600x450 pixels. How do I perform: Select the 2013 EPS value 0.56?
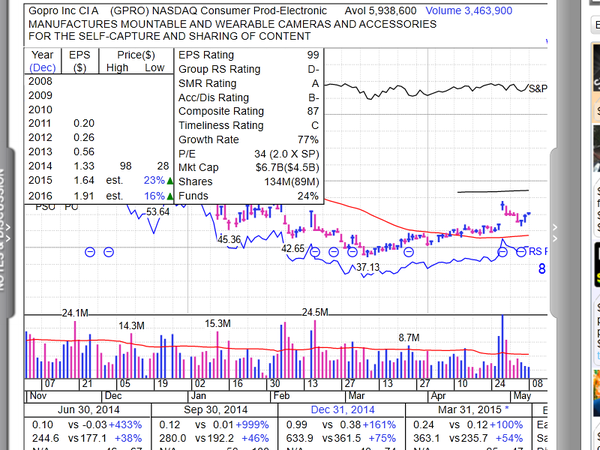(84, 152)
